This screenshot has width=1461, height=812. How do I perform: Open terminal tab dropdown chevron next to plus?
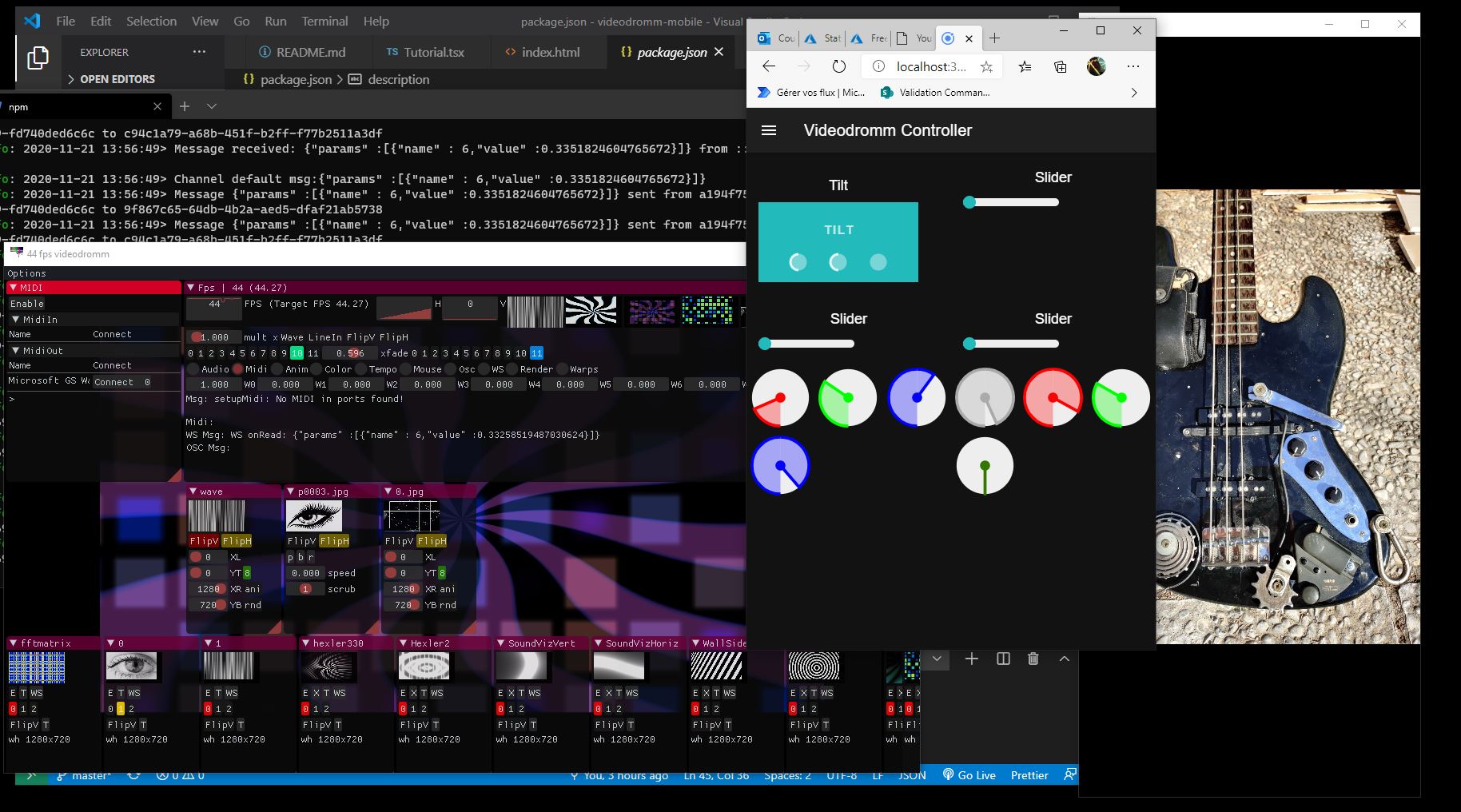coord(212,106)
